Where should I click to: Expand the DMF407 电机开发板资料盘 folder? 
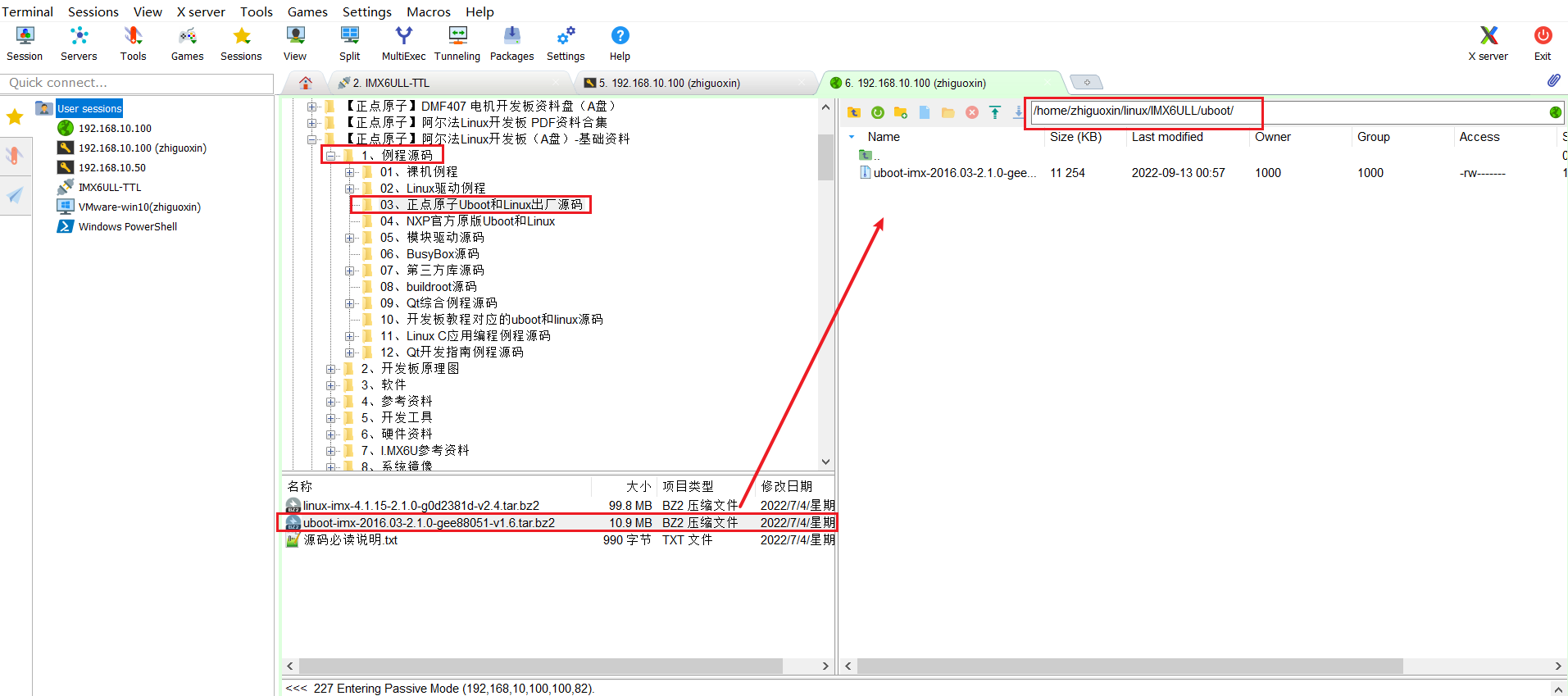(x=312, y=107)
